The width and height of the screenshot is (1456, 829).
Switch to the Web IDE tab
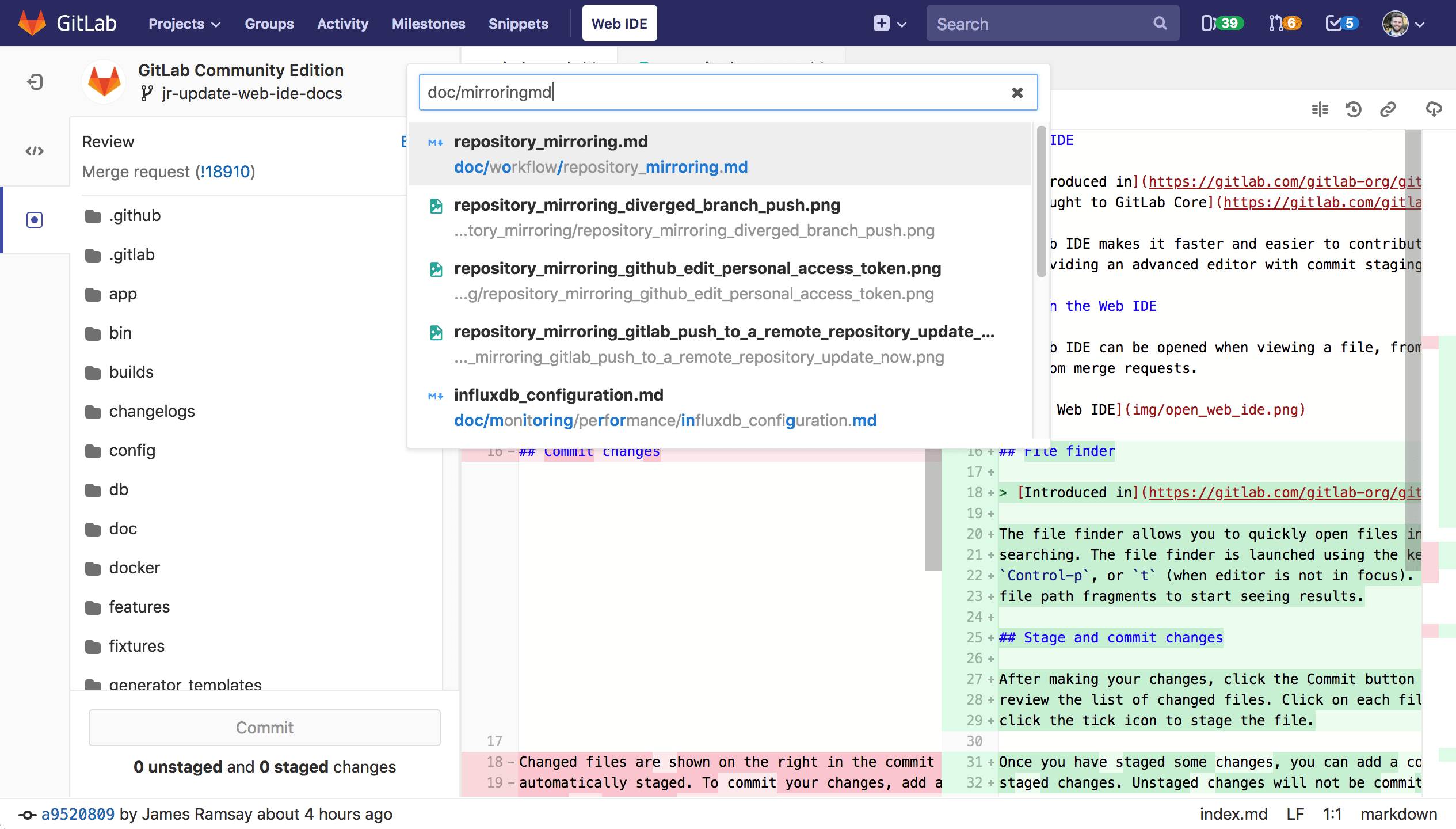(619, 23)
